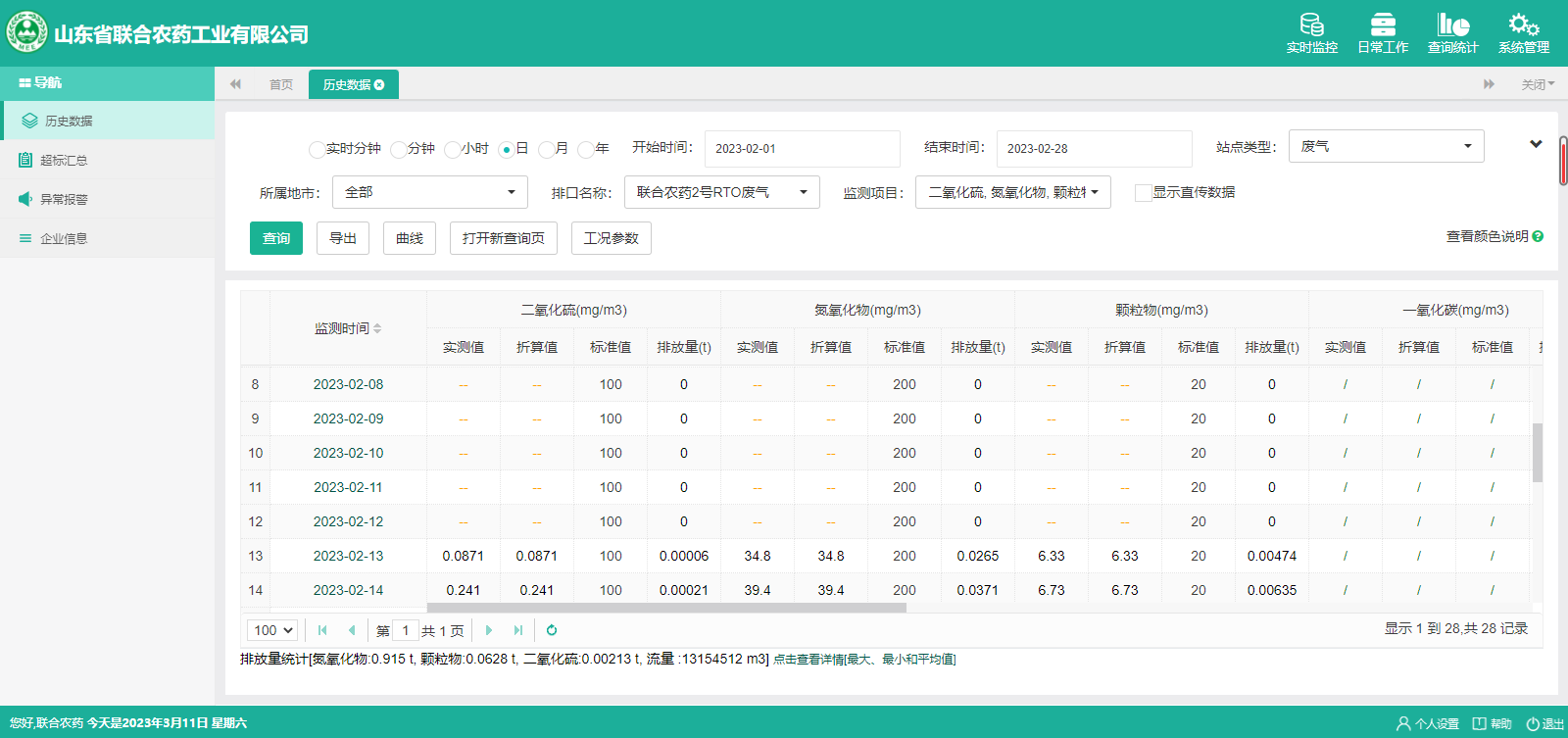The image size is (1568, 738).
Task: Open 个人设置 in the footer
Action: coord(1428,723)
